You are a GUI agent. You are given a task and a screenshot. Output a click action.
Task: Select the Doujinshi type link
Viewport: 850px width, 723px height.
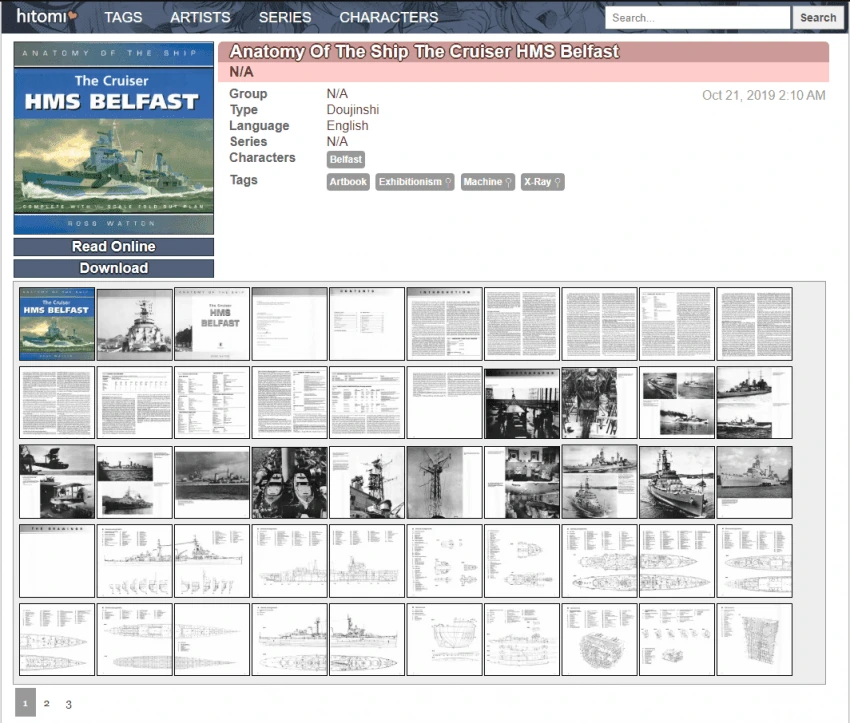pos(352,109)
